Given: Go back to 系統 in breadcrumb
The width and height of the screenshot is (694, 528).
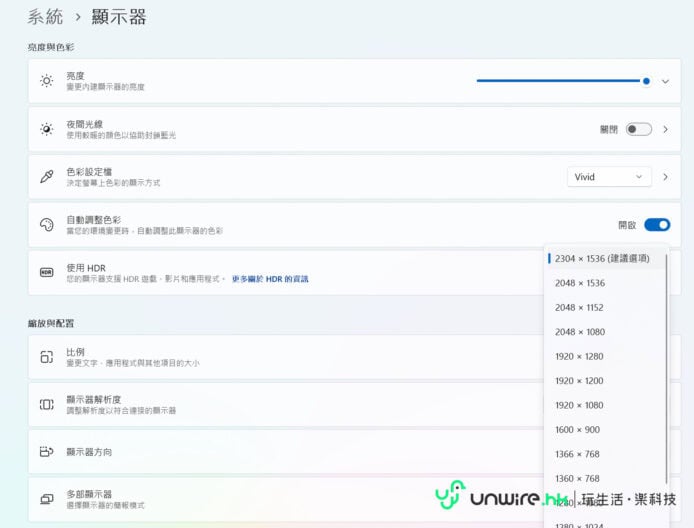Looking at the screenshot, I should pyautogui.click(x=46, y=17).
